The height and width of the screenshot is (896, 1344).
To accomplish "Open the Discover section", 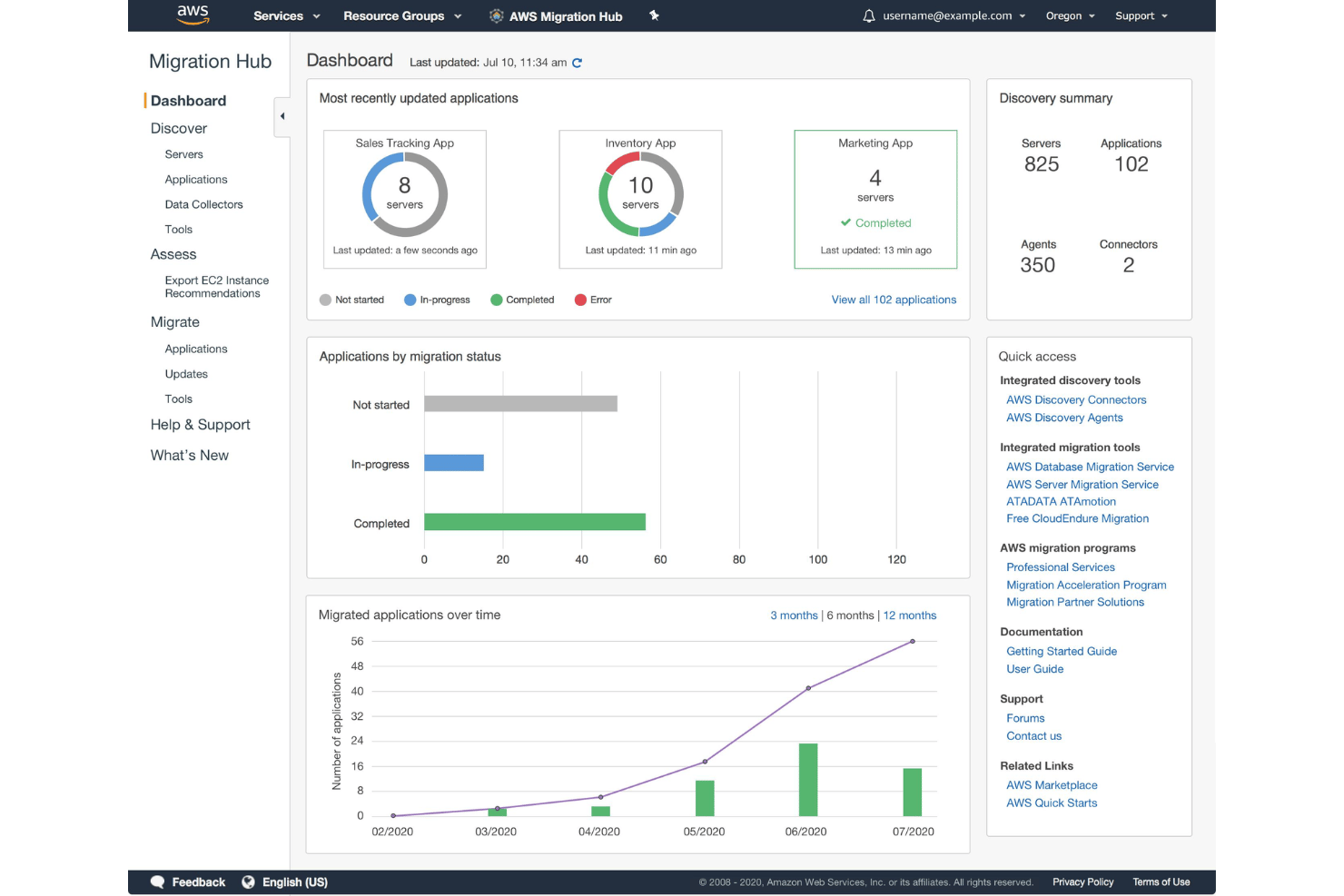I will click(179, 129).
